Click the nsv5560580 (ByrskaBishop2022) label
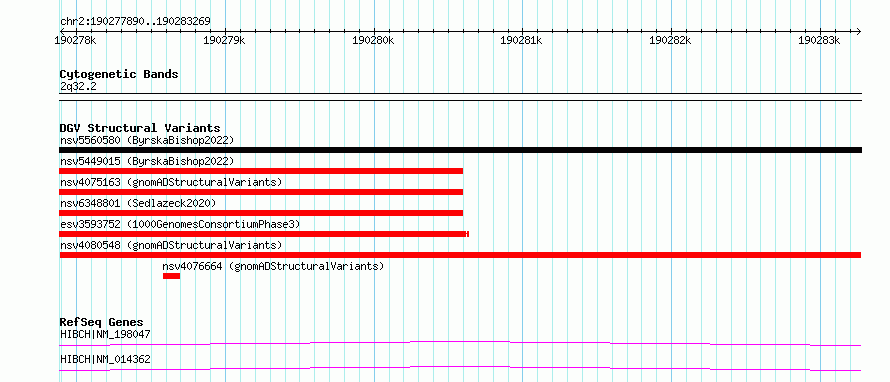890x382 pixels. click(147, 140)
